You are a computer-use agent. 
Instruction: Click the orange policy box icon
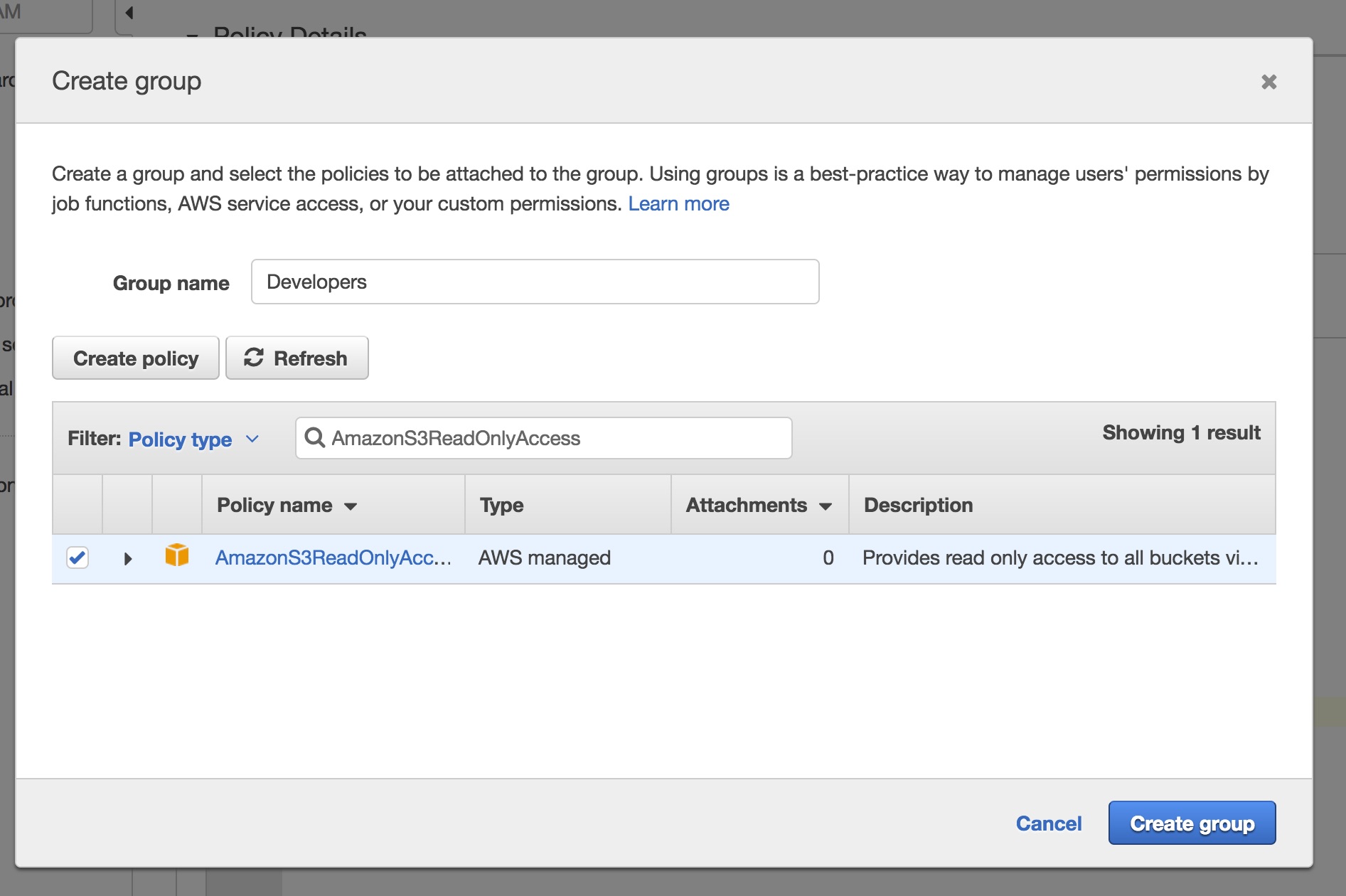click(x=177, y=555)
